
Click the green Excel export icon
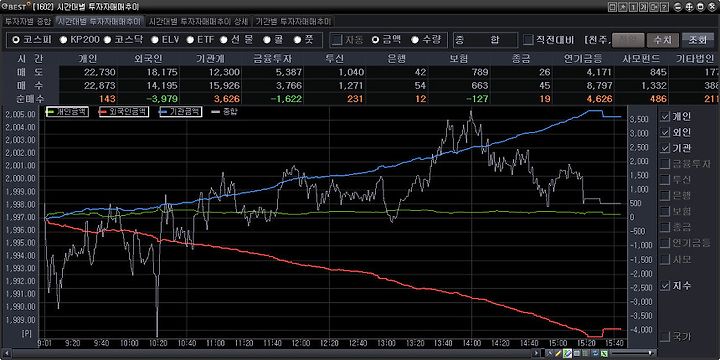click(604, 353)
